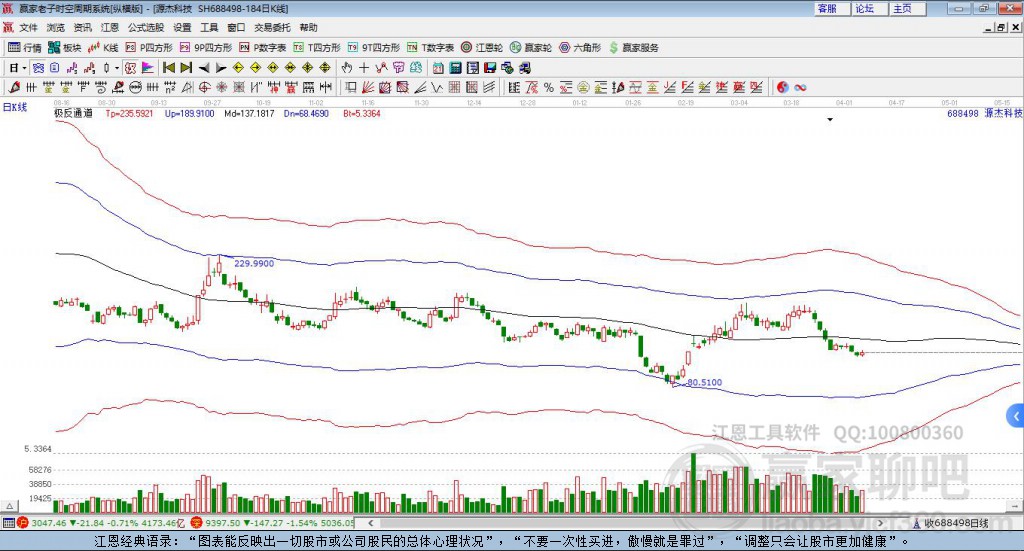Open the P四方形 tool

(x=149, y=48)
